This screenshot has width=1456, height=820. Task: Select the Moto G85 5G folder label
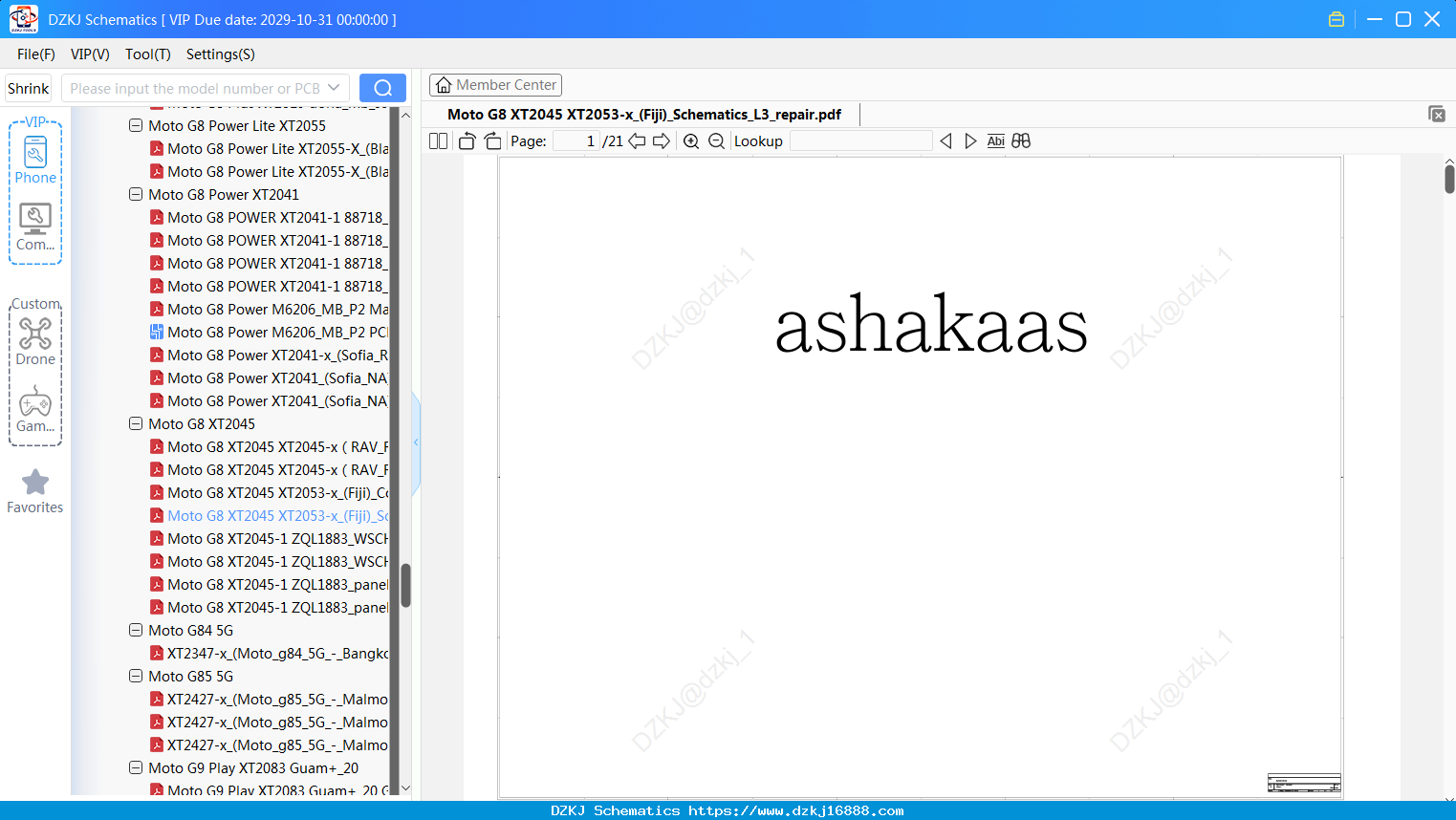pos(190,676)
